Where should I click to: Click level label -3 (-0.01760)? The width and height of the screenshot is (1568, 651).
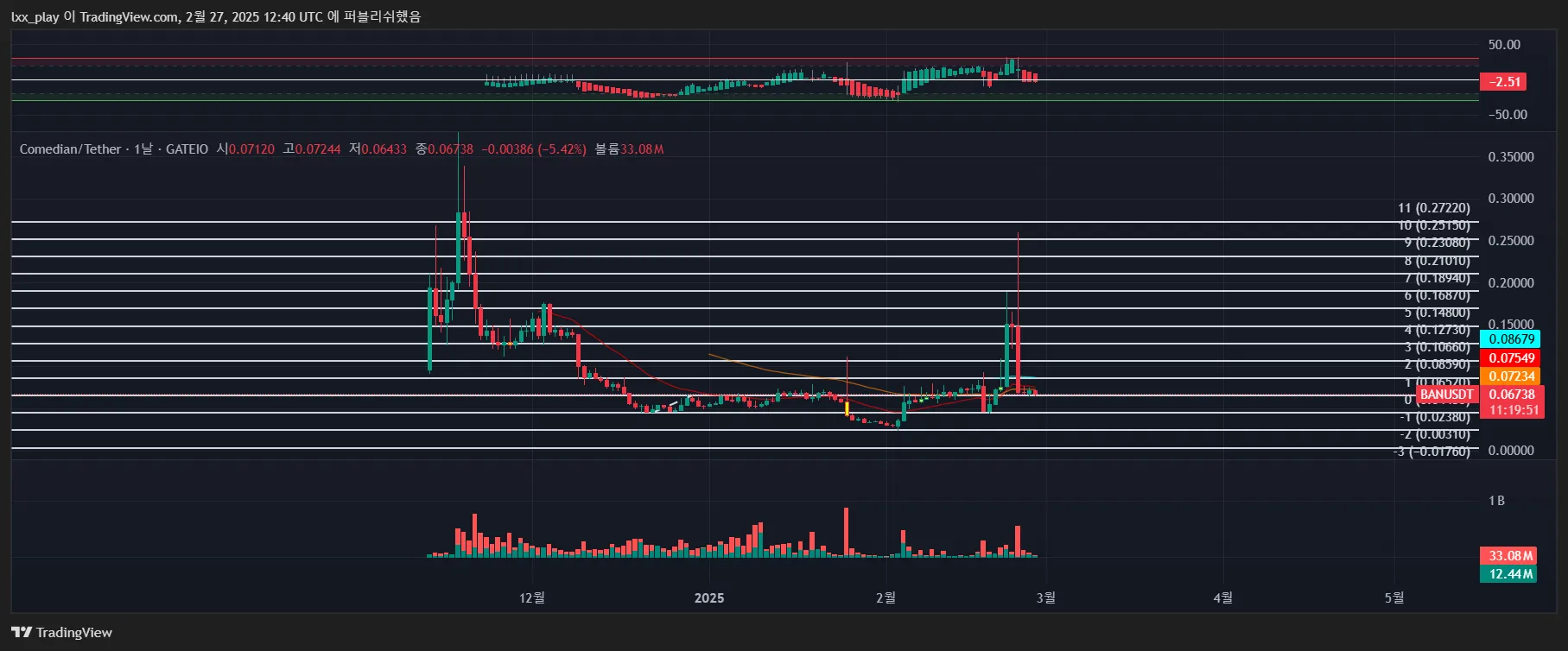pyautogui.click(x=1431, y=452)
